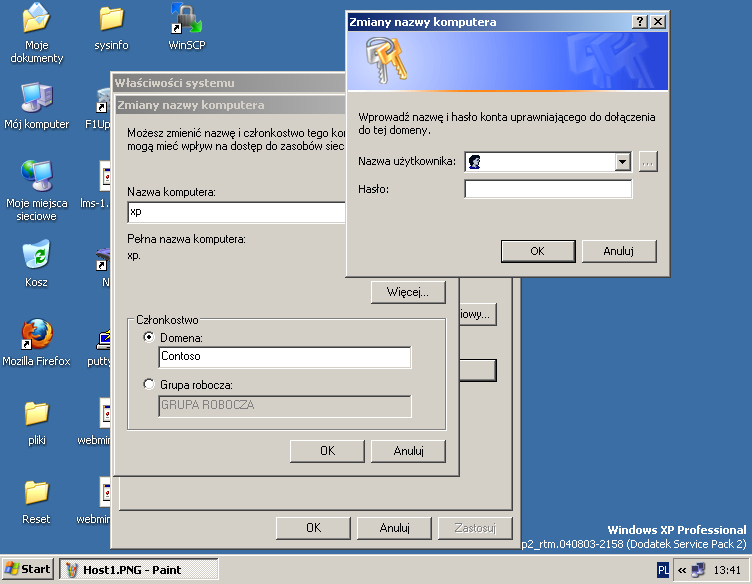Click the keys icon in credentials dialog
The height and width of the screenshot is (584, 752).
click(386, 60)
